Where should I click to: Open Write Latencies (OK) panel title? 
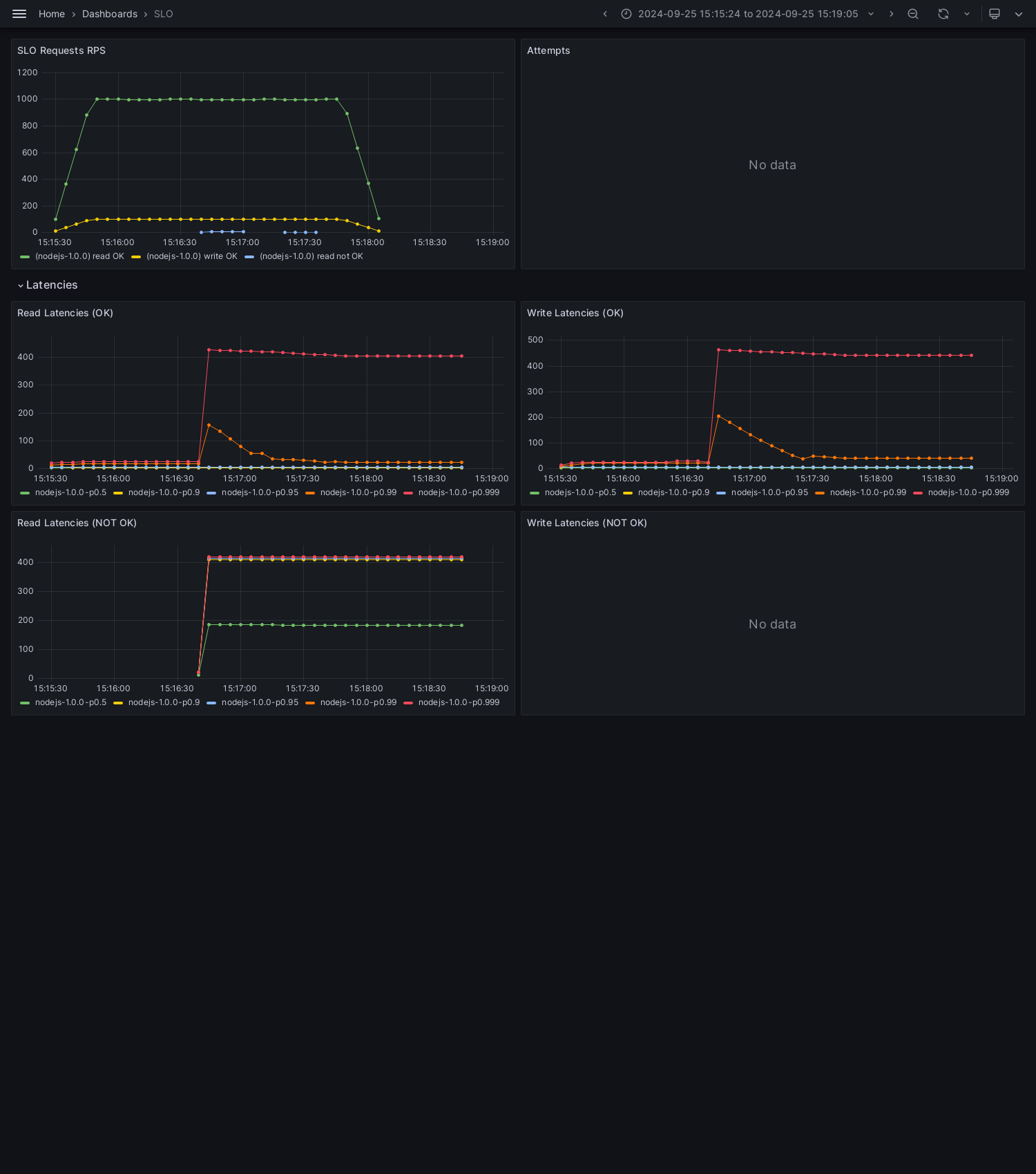click(x=575, y=313)
